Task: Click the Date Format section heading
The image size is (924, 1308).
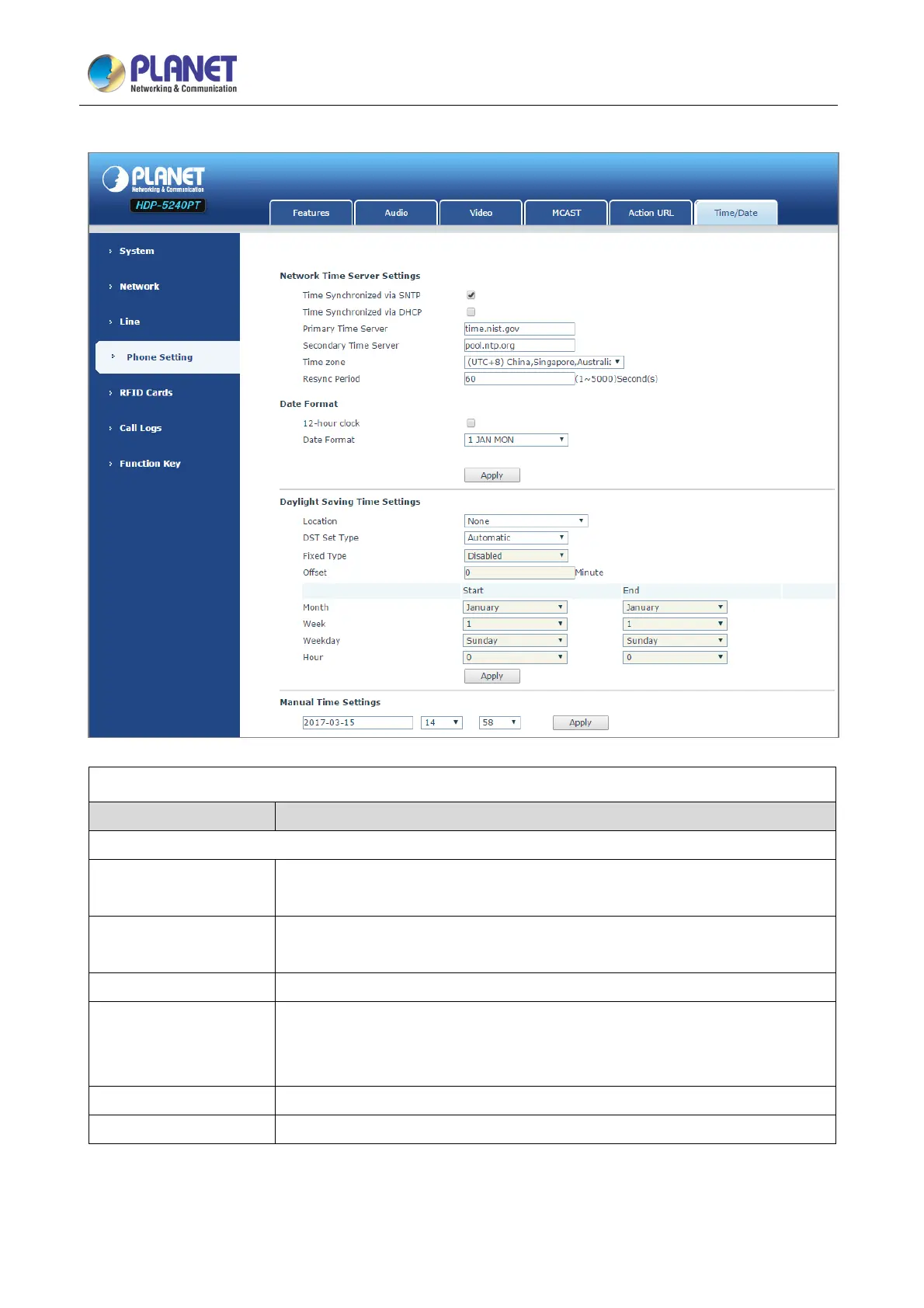Action: click(x=309, y=404)
